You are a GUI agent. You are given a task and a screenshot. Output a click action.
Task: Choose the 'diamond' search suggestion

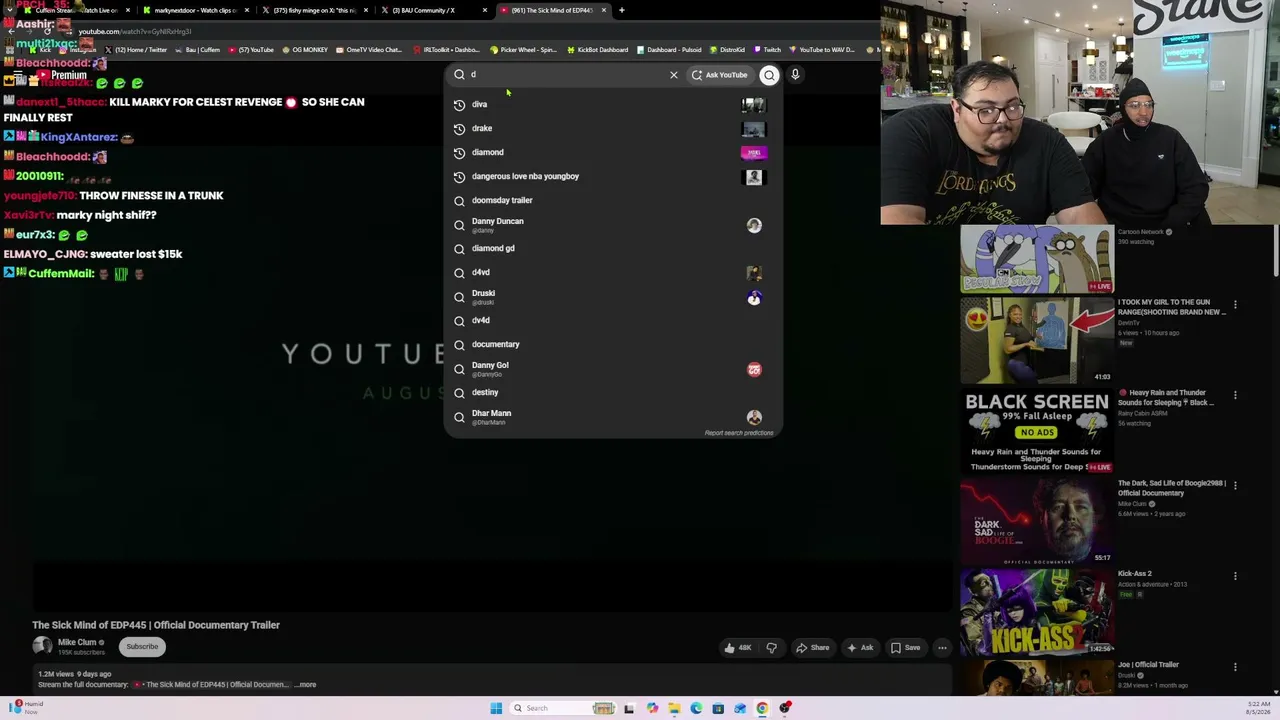point(612,152)
